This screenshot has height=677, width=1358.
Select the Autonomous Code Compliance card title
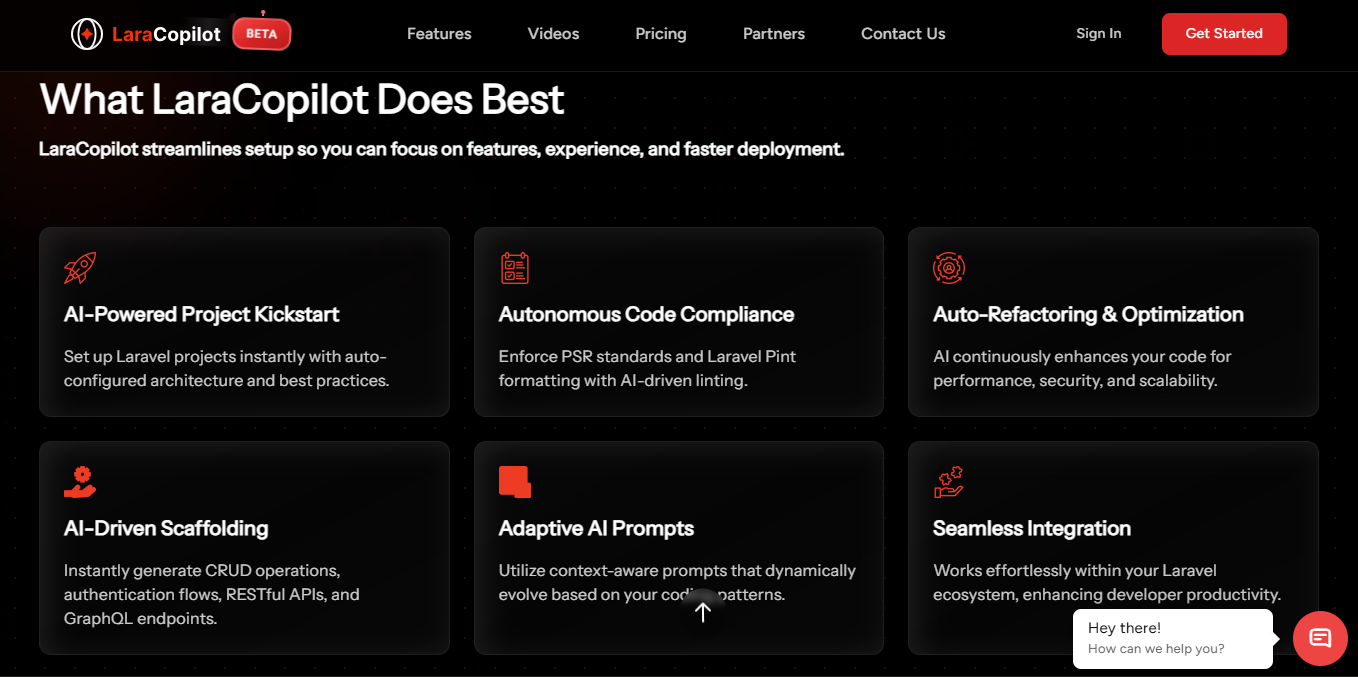click(646, 314)
